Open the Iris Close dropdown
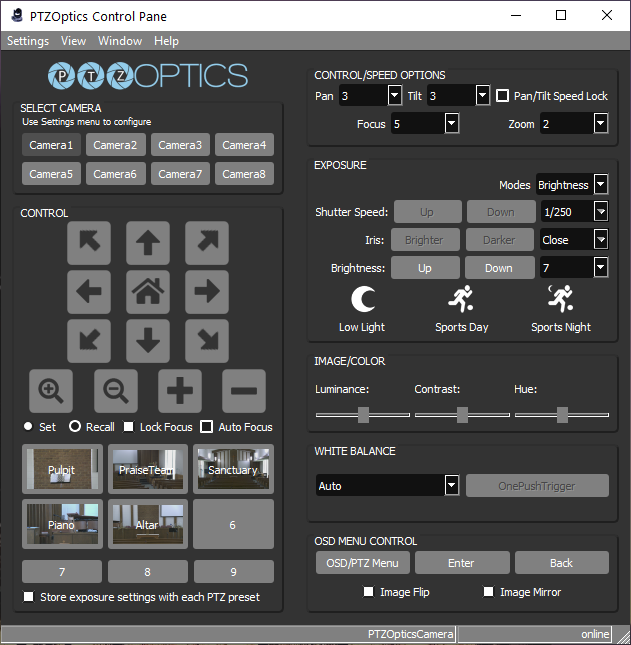Viewport: 631px width, 645px height. pyautogui.click(x=601, y=239)
